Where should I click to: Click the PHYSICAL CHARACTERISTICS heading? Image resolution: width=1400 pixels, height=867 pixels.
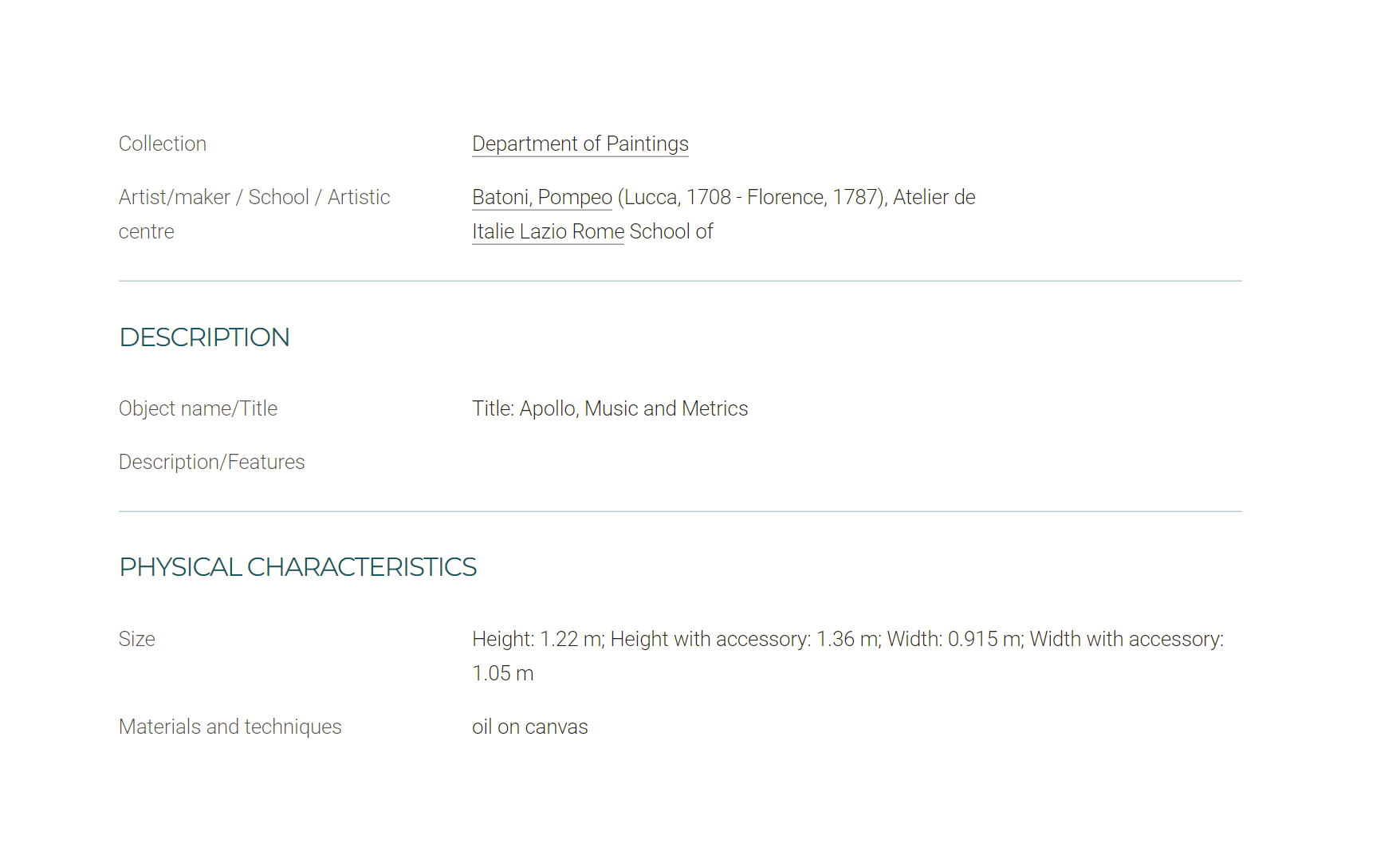coord(297,567)
